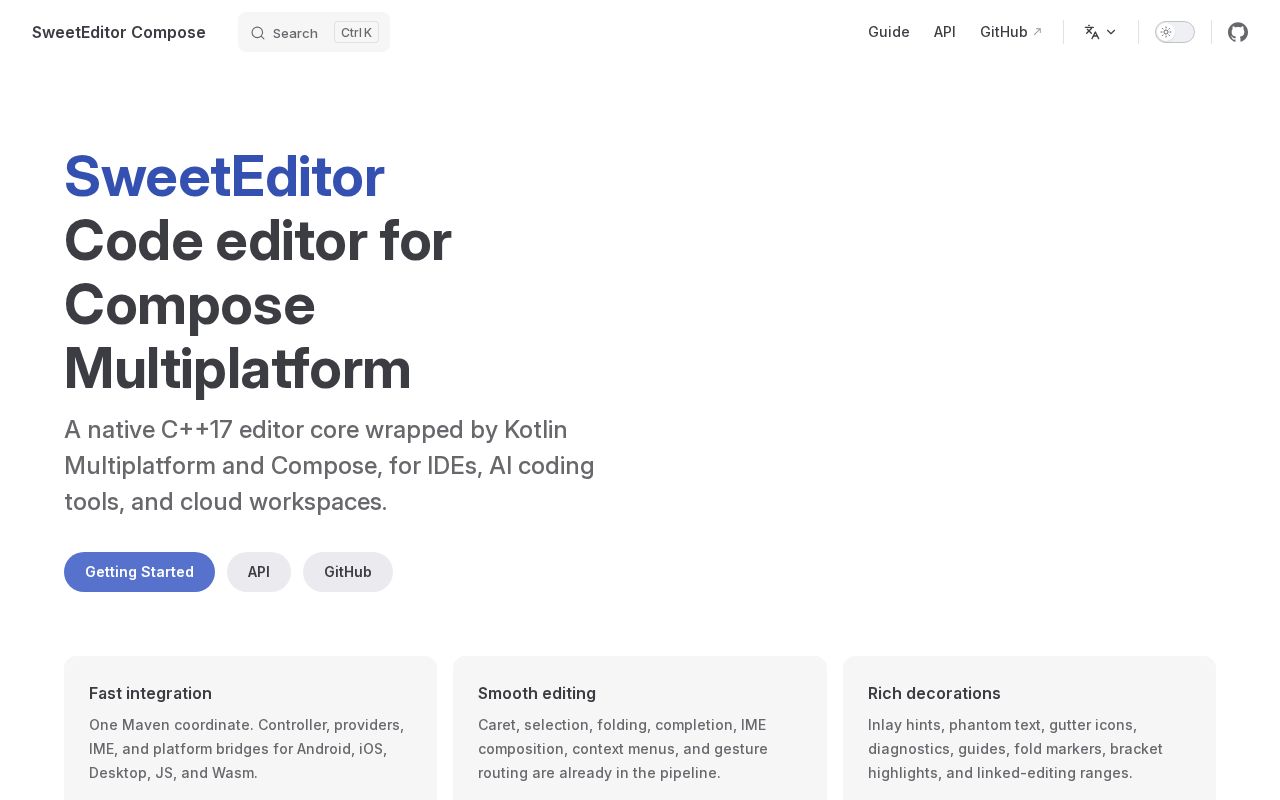Click the Getting Started button

[x=139, y=572]
